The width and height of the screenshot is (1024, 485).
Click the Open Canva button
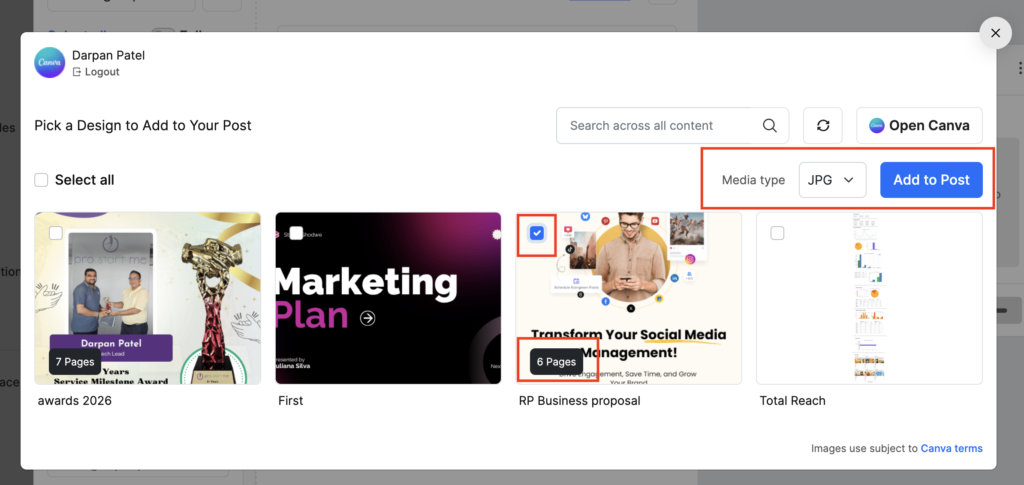[920, 125]
